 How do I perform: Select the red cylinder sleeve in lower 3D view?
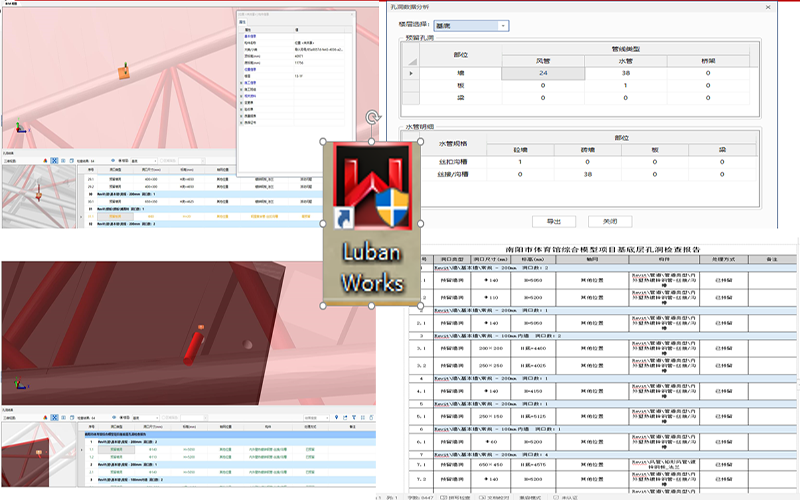click(193, 348)
